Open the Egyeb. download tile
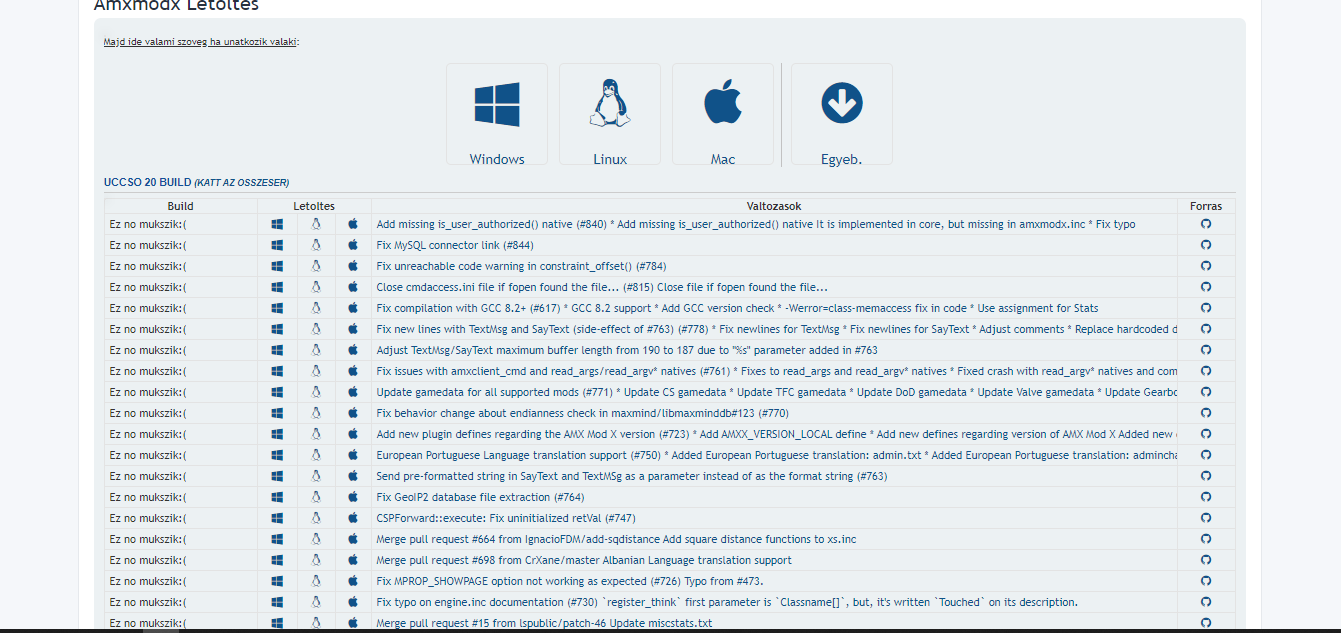Viewport: 1341px width, 633px height. tap(842, 114)
